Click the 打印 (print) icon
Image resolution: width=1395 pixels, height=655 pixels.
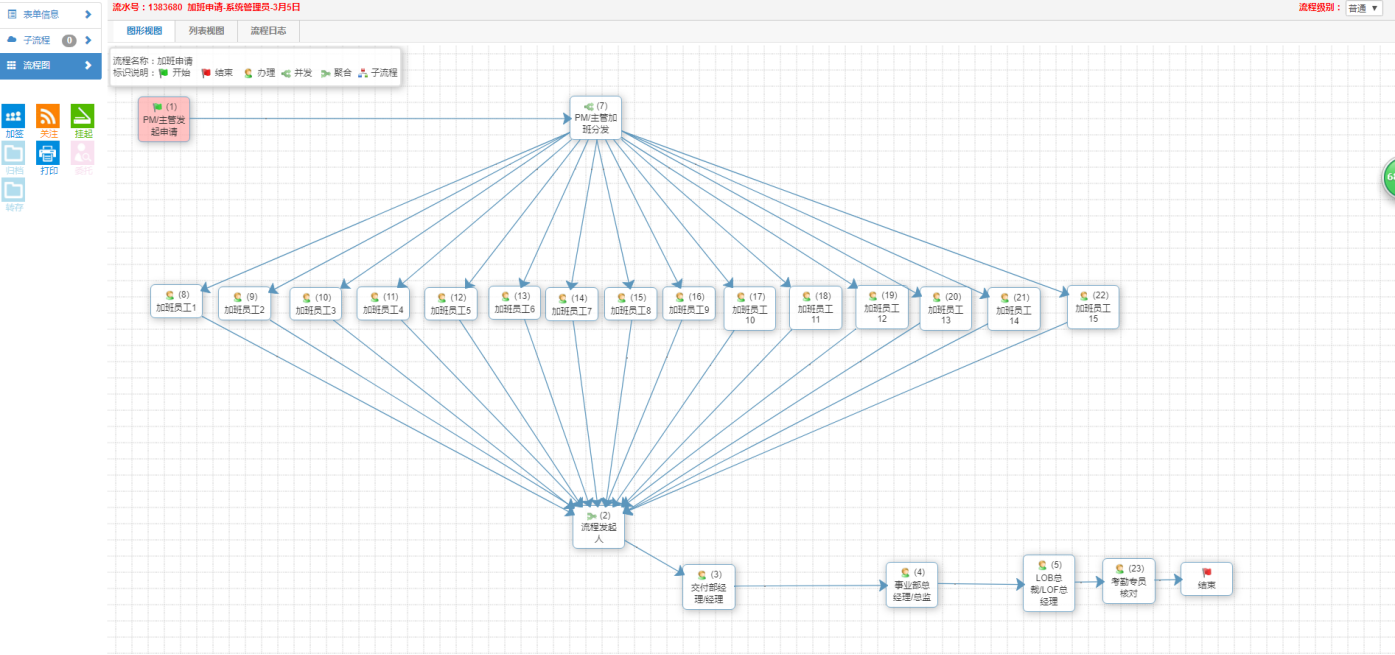48,153
